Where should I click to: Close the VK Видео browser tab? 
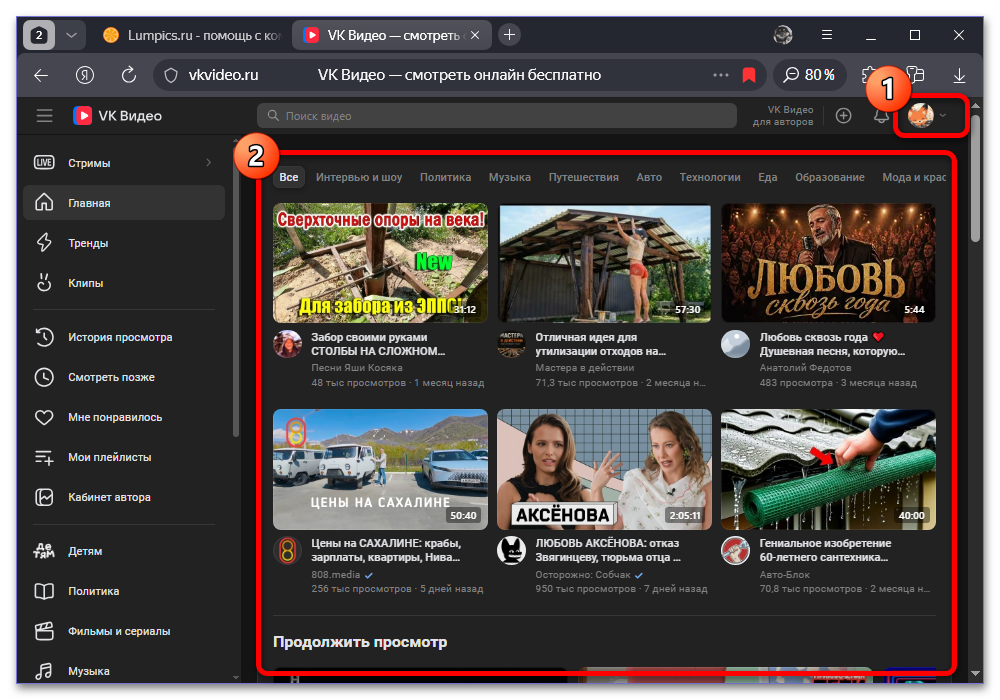474,35
